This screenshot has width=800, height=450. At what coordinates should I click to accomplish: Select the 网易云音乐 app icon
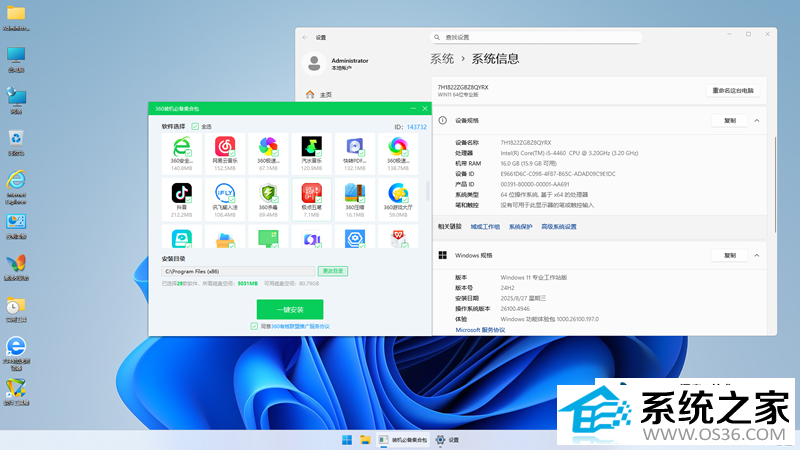[225, 146]
